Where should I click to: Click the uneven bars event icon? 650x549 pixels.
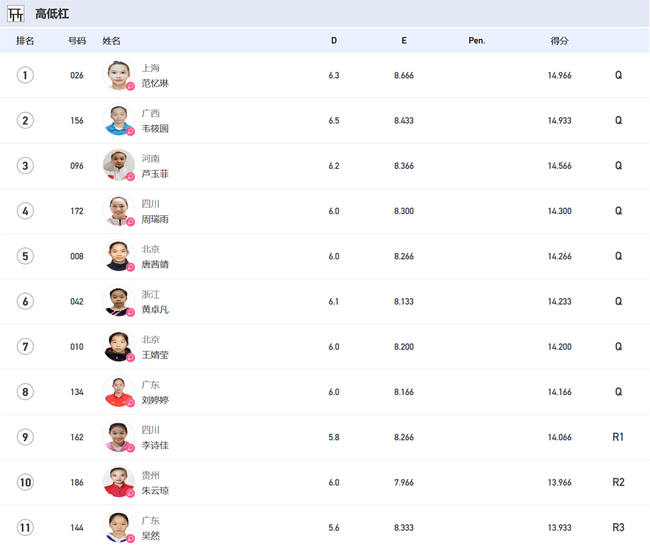pyautogui.click(x=15, y=14)
